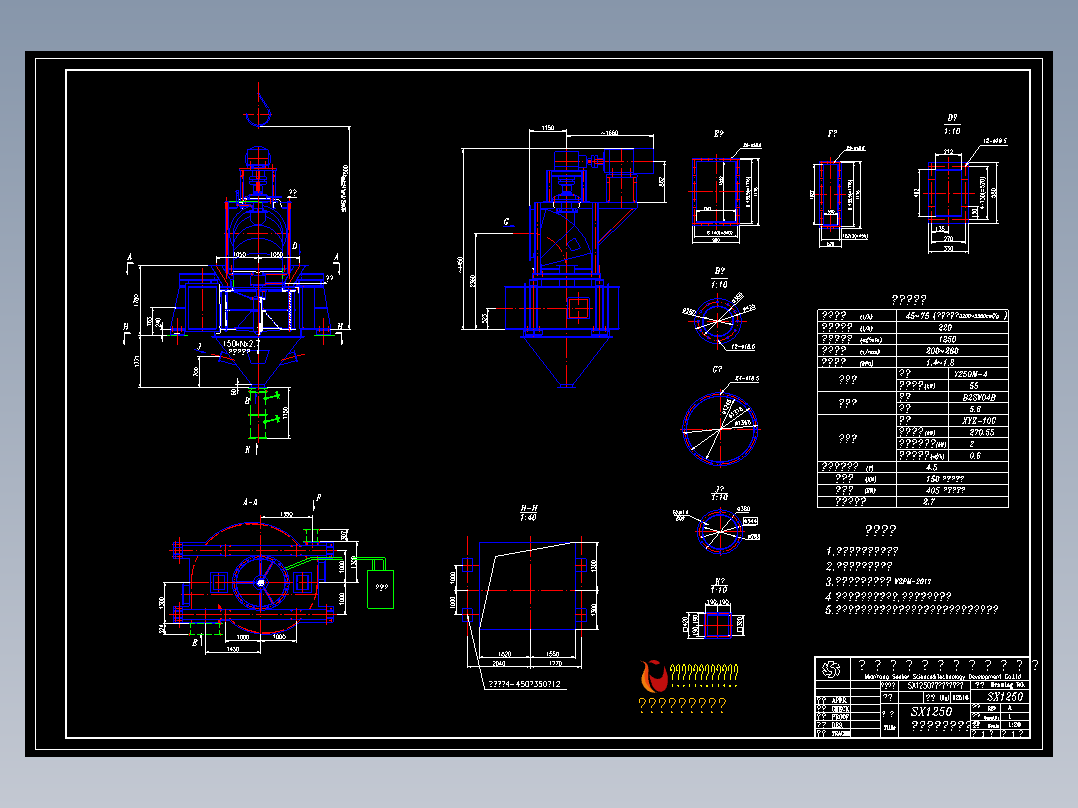Image resolution: width=1078 pixels, height=808 pixels.
Task: Select the F narrow flange detail view
Action: click(830, 195)
